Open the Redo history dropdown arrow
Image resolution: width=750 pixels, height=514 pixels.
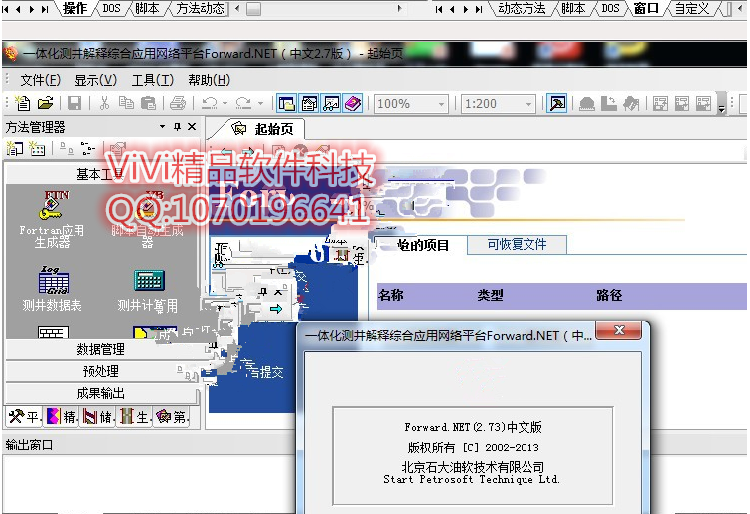click(x=260, y=103)
